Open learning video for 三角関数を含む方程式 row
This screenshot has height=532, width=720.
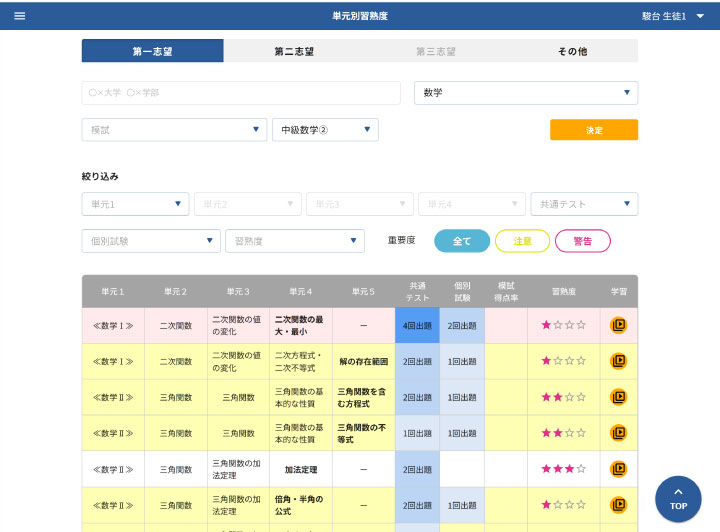click(x=619, y=397)
